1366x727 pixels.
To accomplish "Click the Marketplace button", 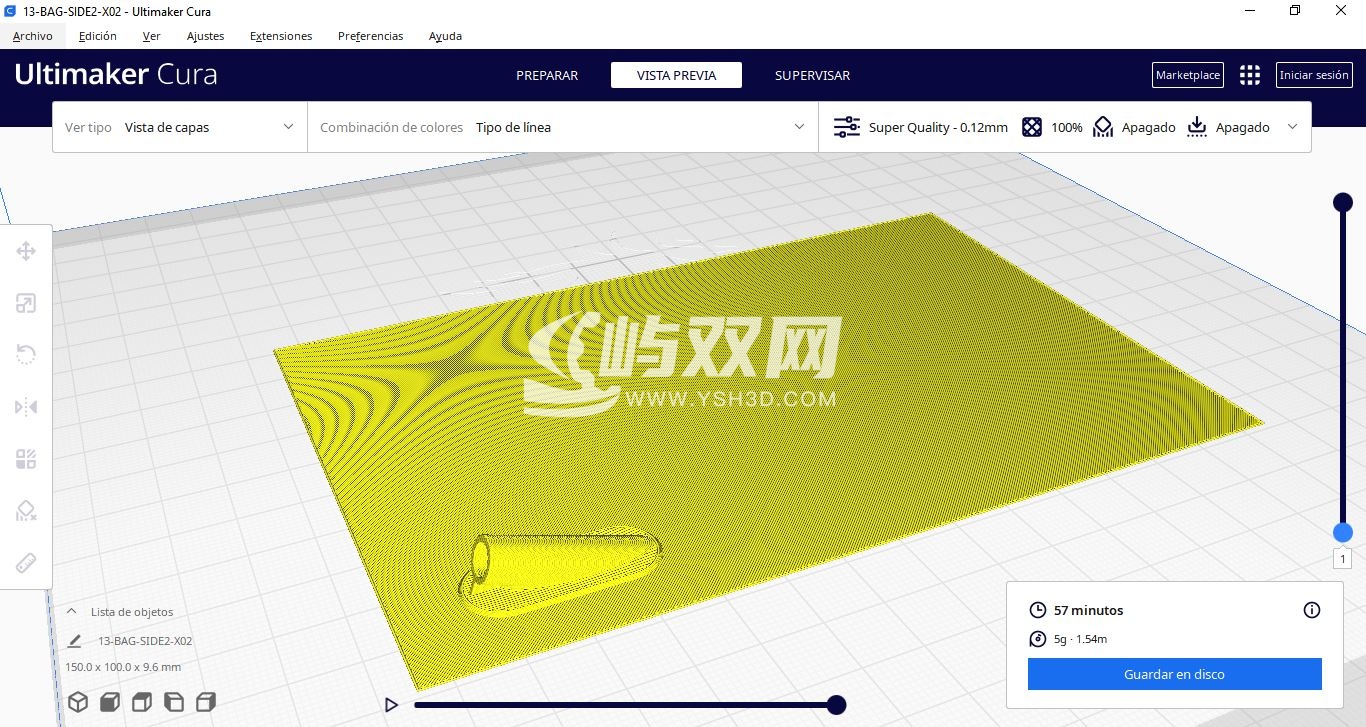I will coord(1188,75).
